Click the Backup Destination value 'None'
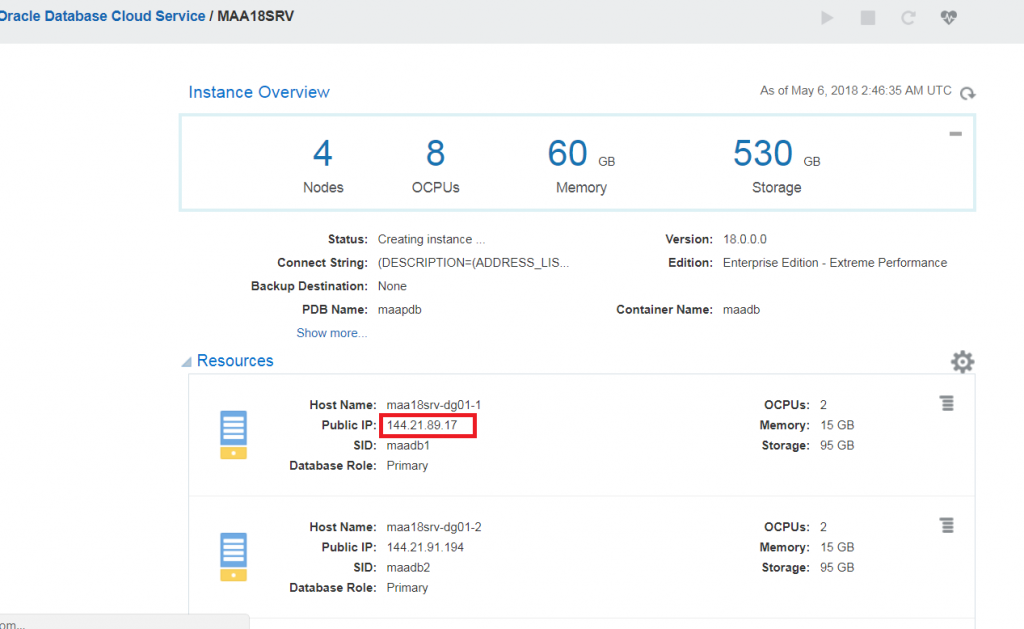 [x=392, y=287]
